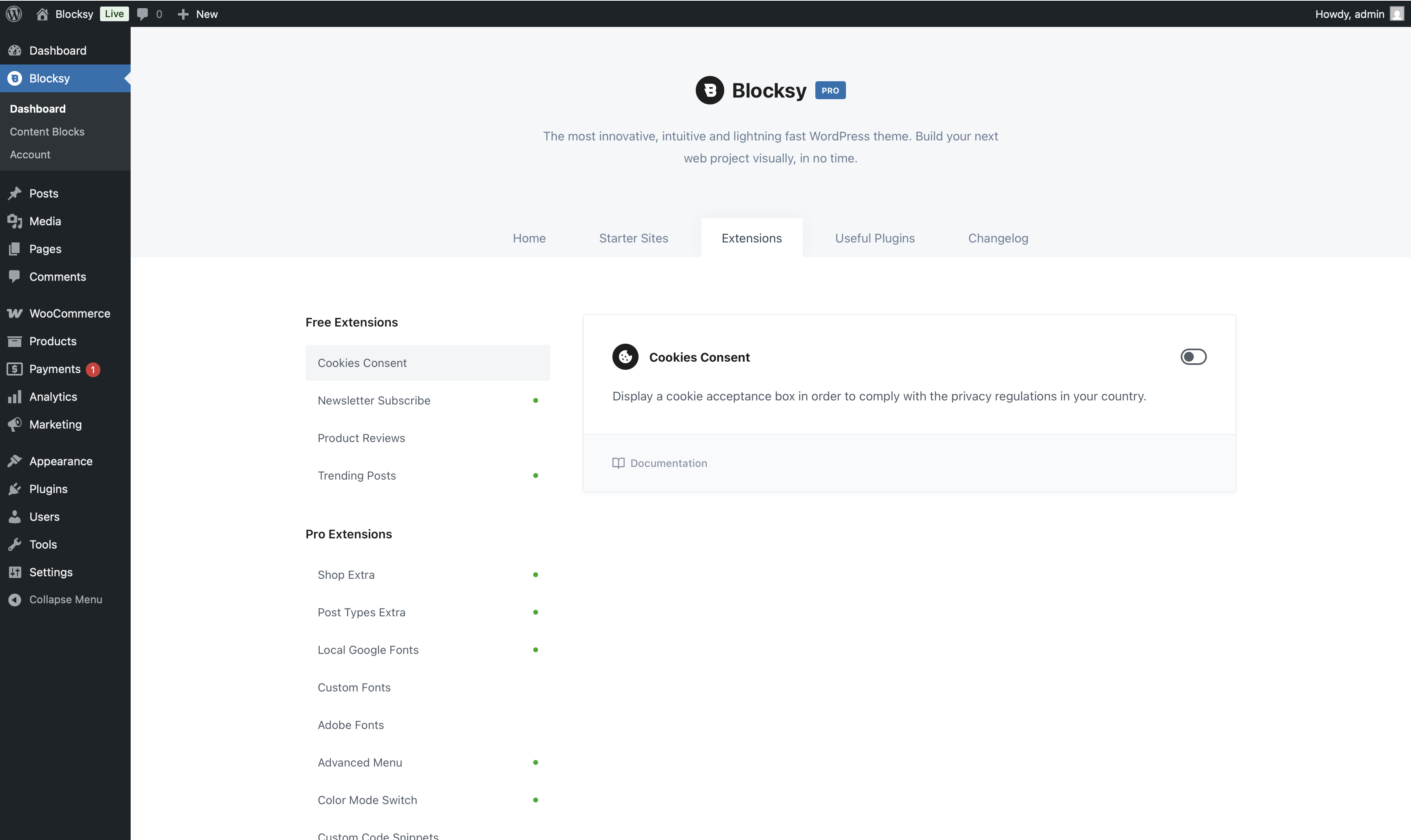This screenshot has height=840, width=1411.
Task: Click the WooCommerce Woo icon
Action: point(15,313)
